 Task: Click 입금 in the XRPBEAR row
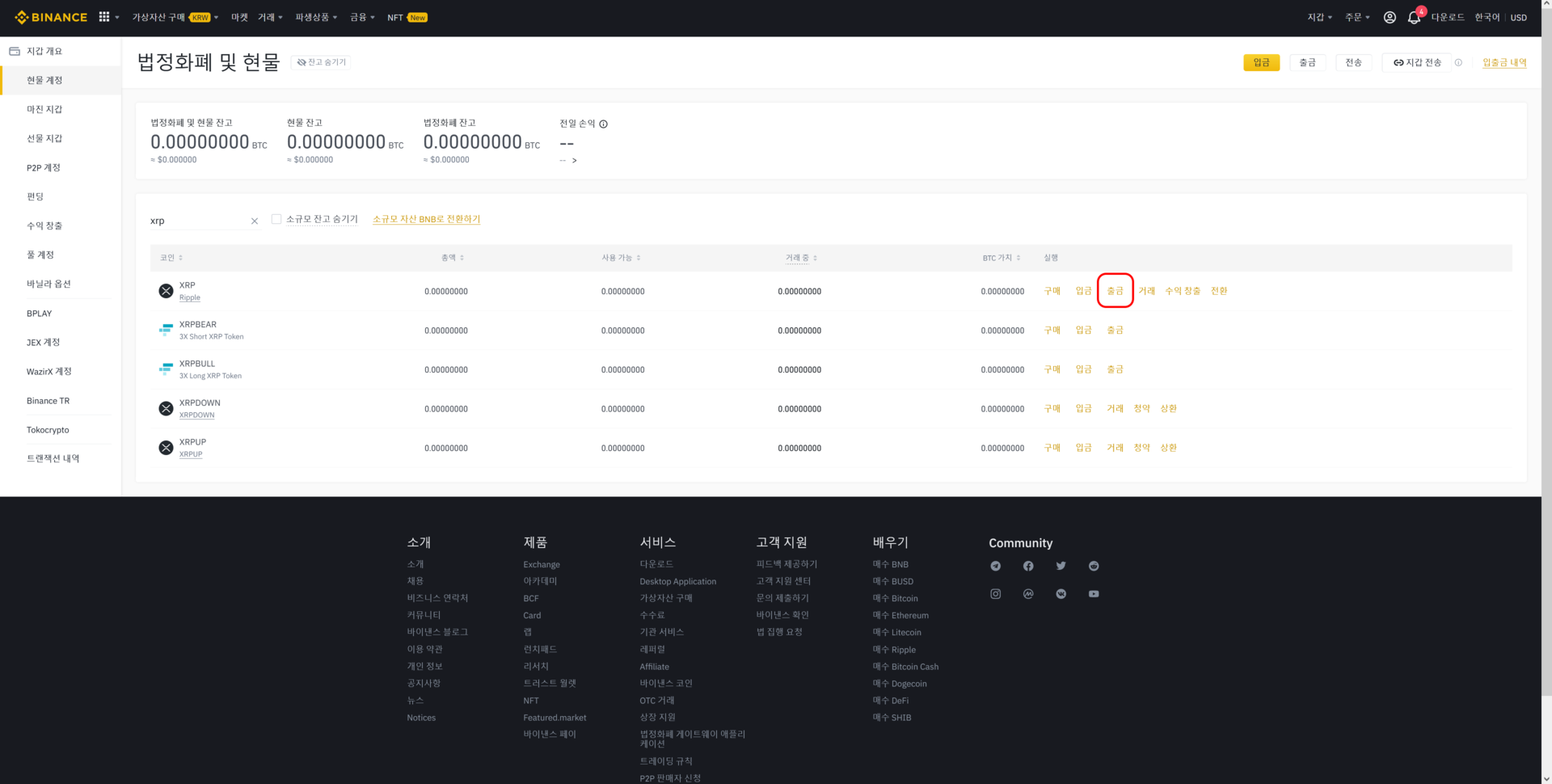pos(1083,330)
